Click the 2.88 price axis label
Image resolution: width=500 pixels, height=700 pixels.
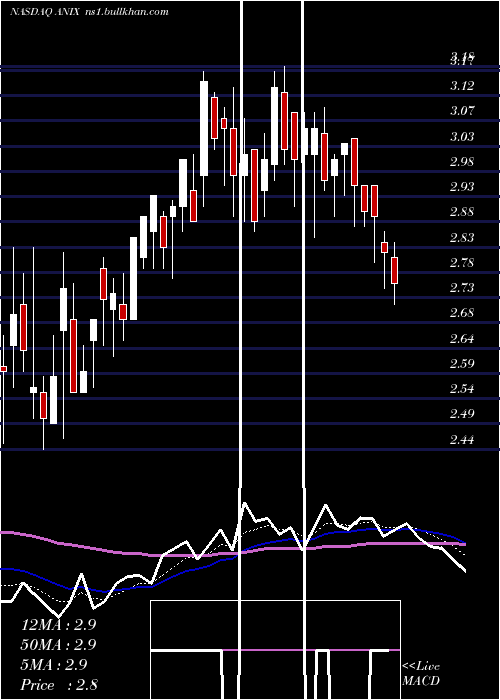pyautogui.click(x=462, y=212)
